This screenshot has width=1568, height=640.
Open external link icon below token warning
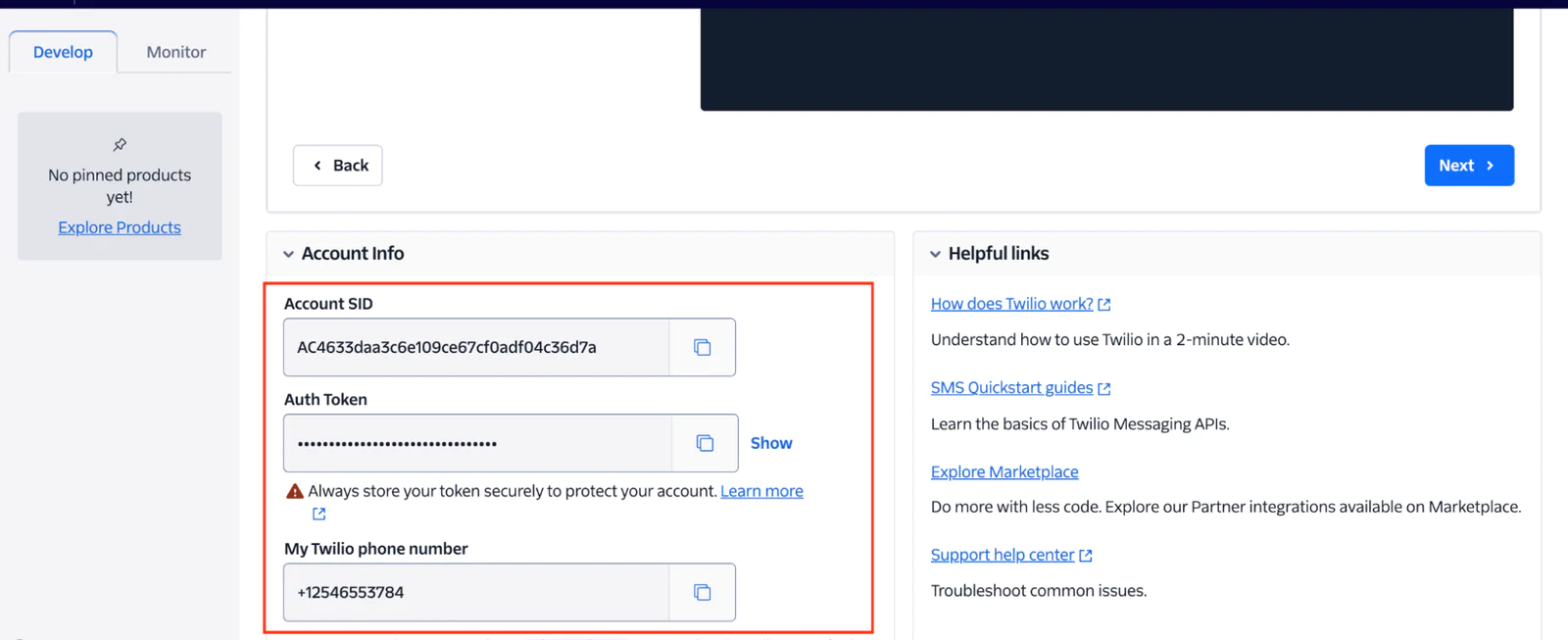coord(318,514)
